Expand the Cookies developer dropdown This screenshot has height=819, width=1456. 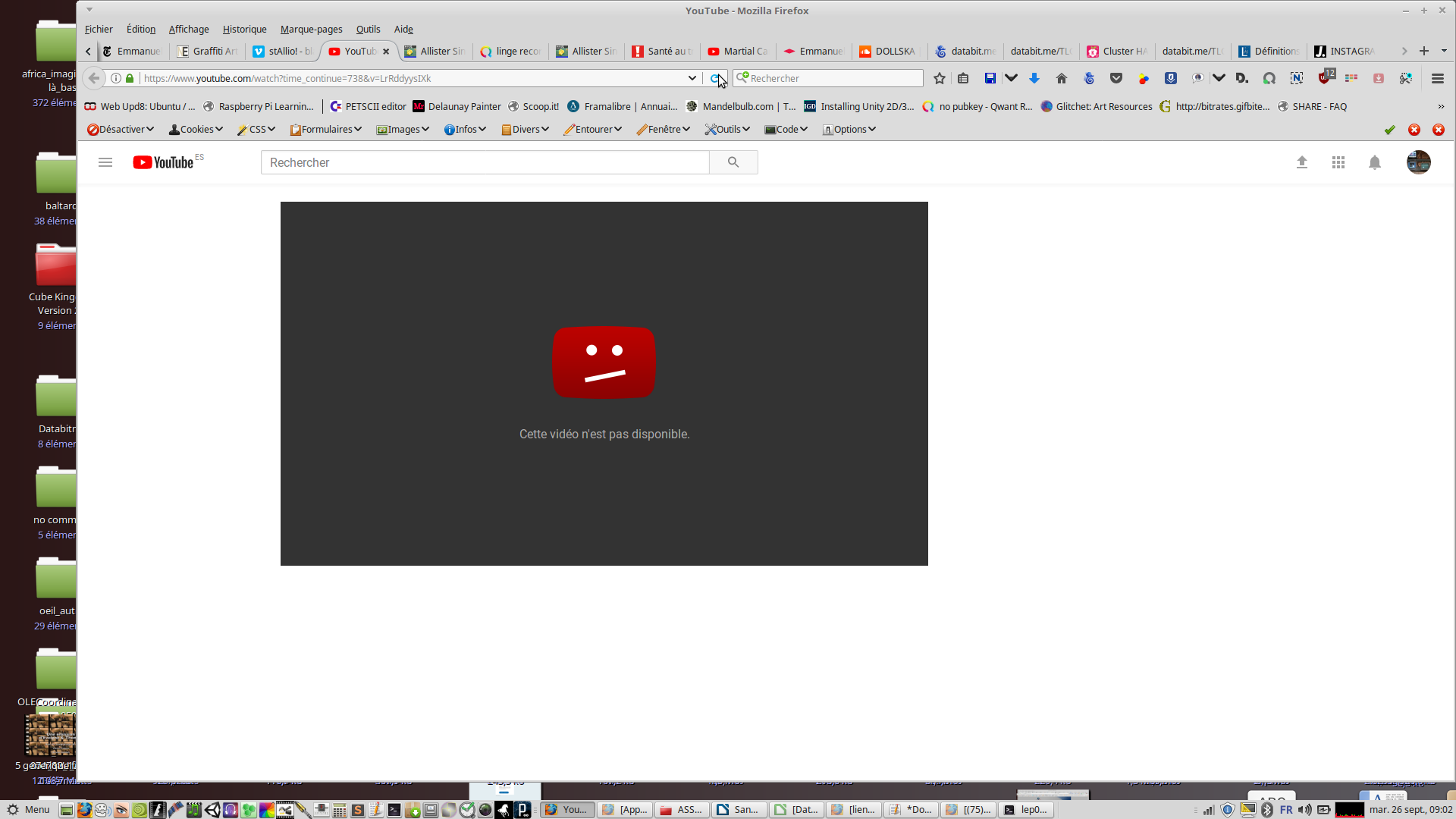coord(196,130)
